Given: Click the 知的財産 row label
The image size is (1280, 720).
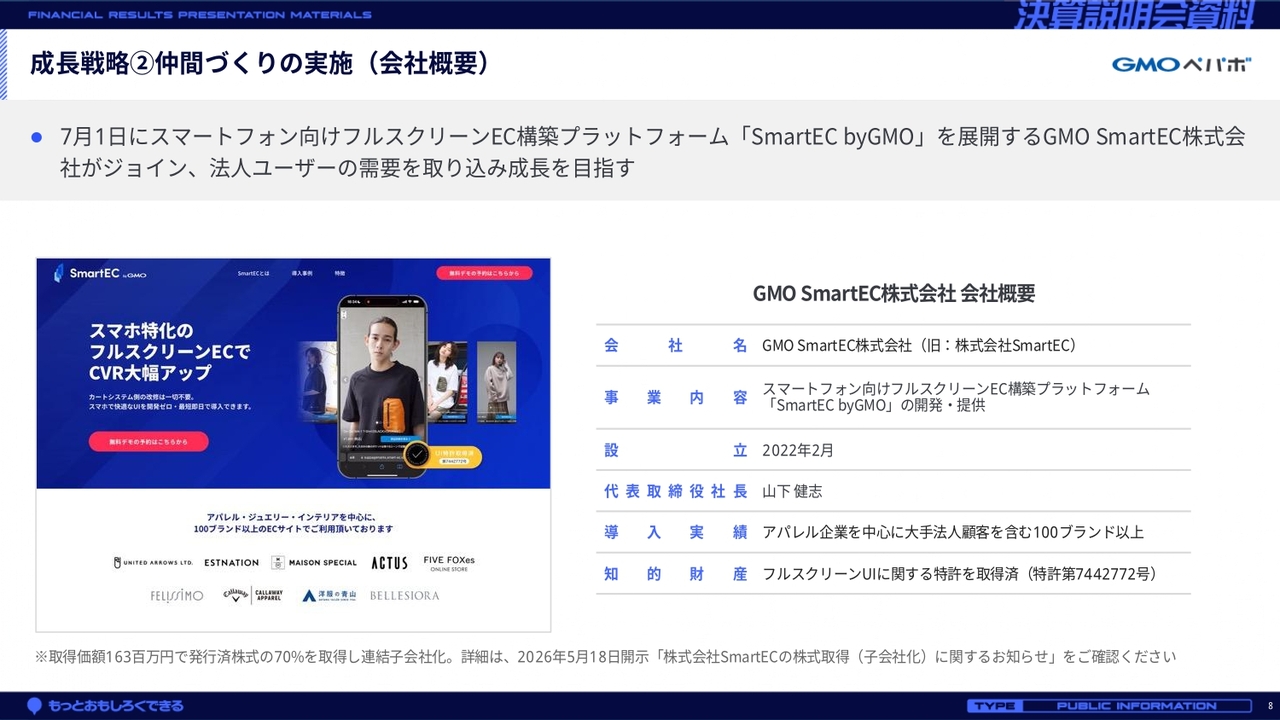Looking at the screenshot, I should coord(676,574).
